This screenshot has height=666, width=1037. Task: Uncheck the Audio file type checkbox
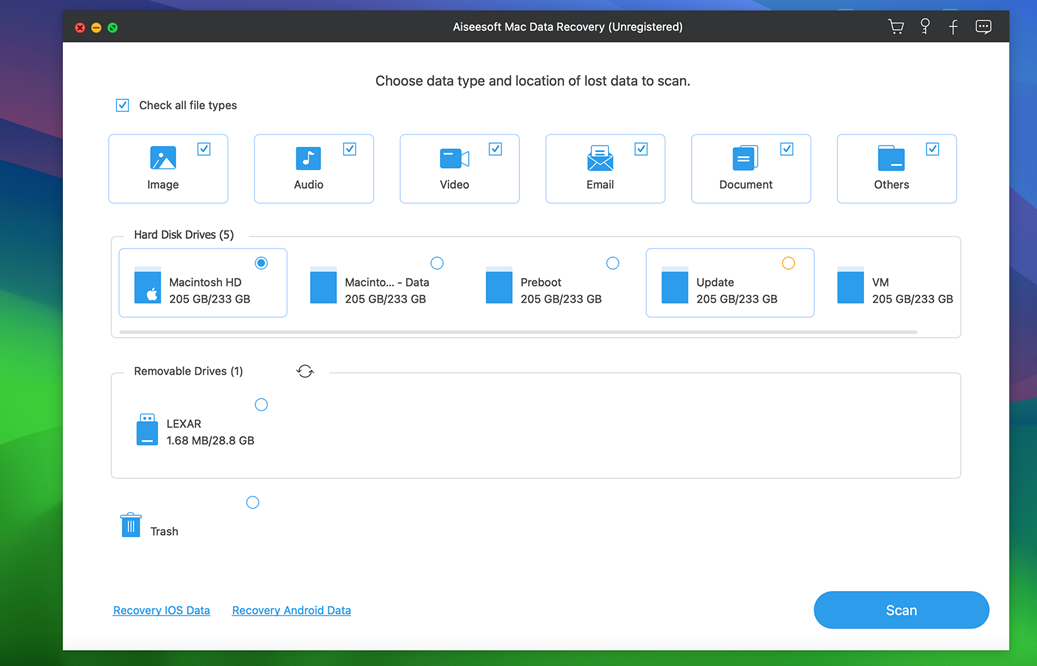[349, 149]
